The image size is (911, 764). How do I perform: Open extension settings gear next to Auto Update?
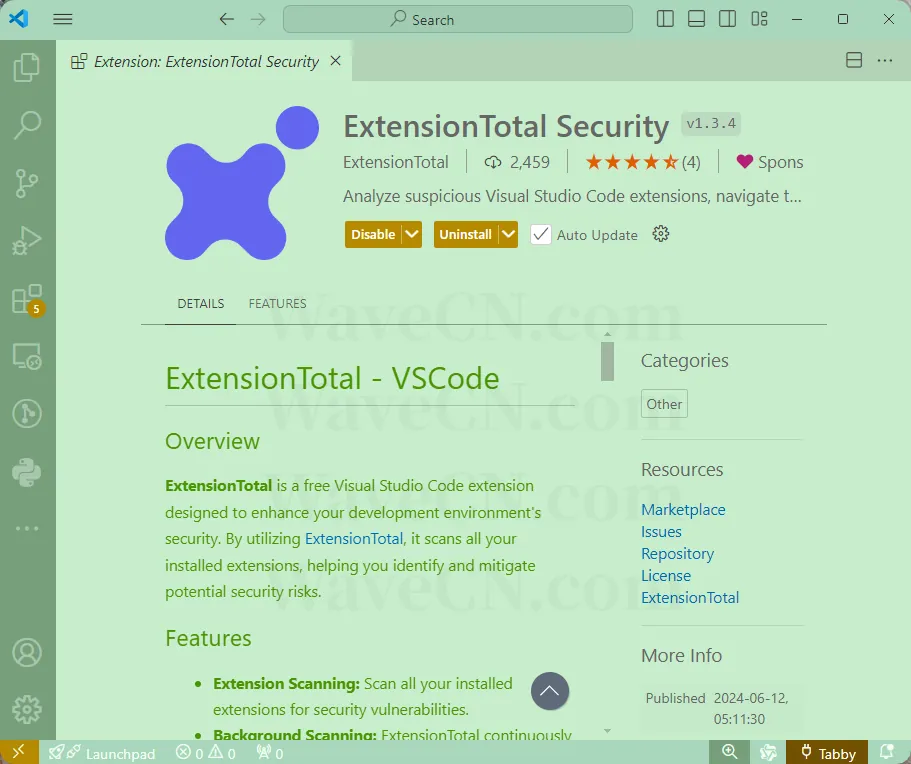pyautogui.click(x=661, y=234)
